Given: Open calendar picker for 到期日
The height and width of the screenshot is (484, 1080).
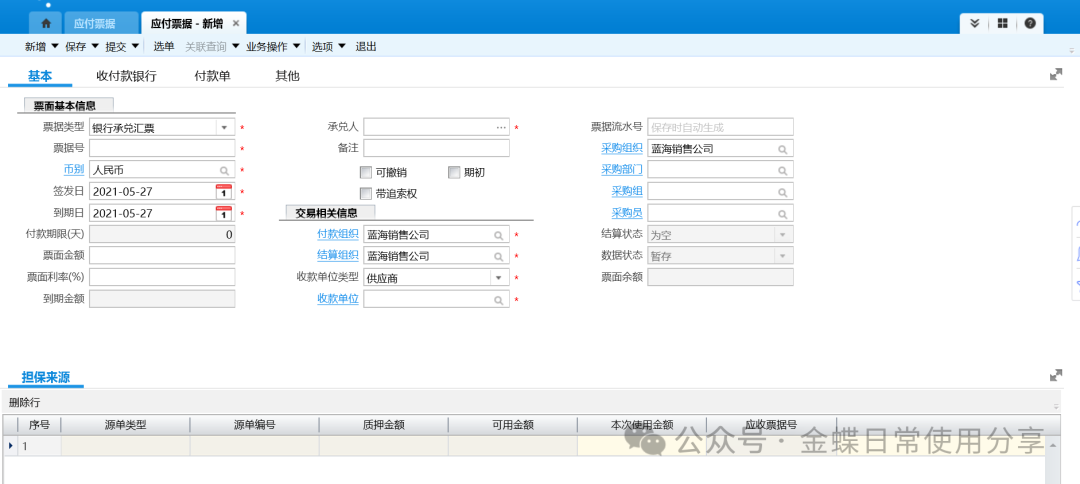Looking at the screenshot, I should (224, 213).
